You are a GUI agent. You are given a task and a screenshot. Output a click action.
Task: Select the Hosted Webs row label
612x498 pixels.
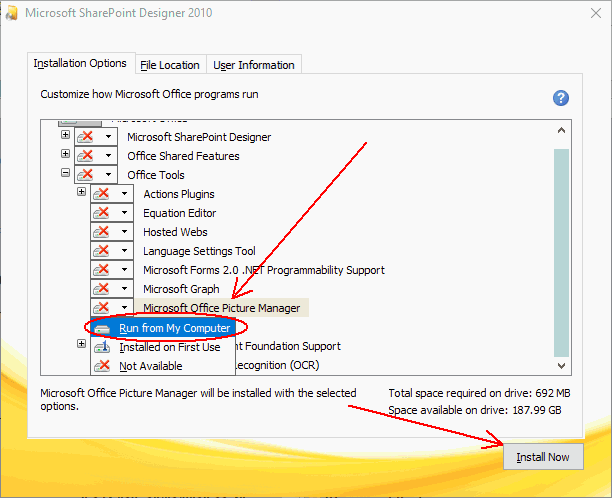pos(175,232)
